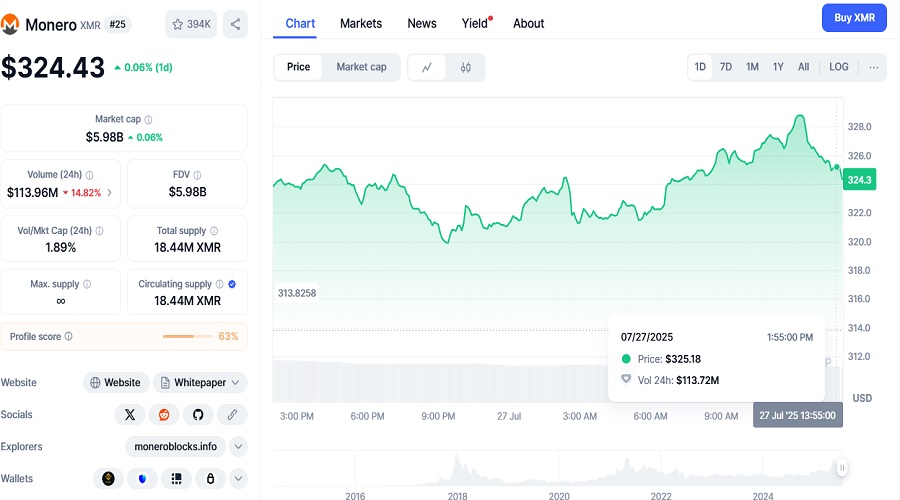The width and height of the screenshot is (900, 500).
Task: Click the chart range slider handle
Action: point(842,468)
